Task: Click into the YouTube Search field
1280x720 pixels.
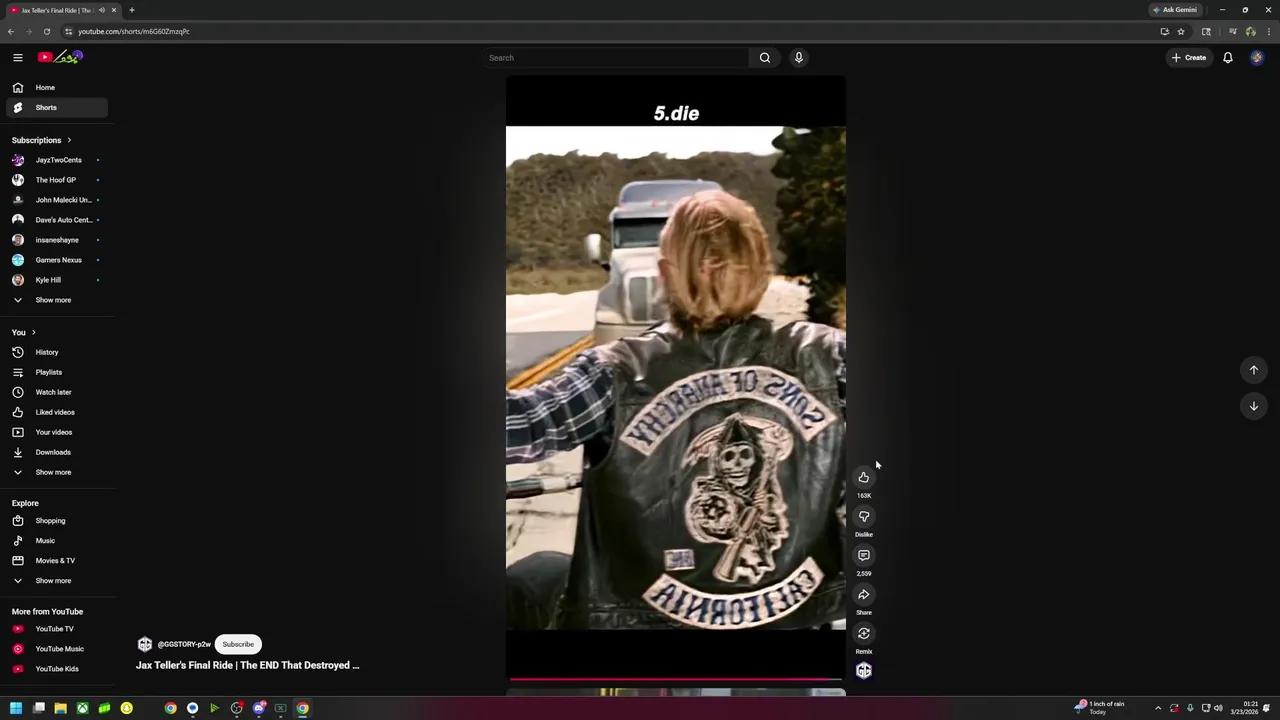Action: [614, 58]
